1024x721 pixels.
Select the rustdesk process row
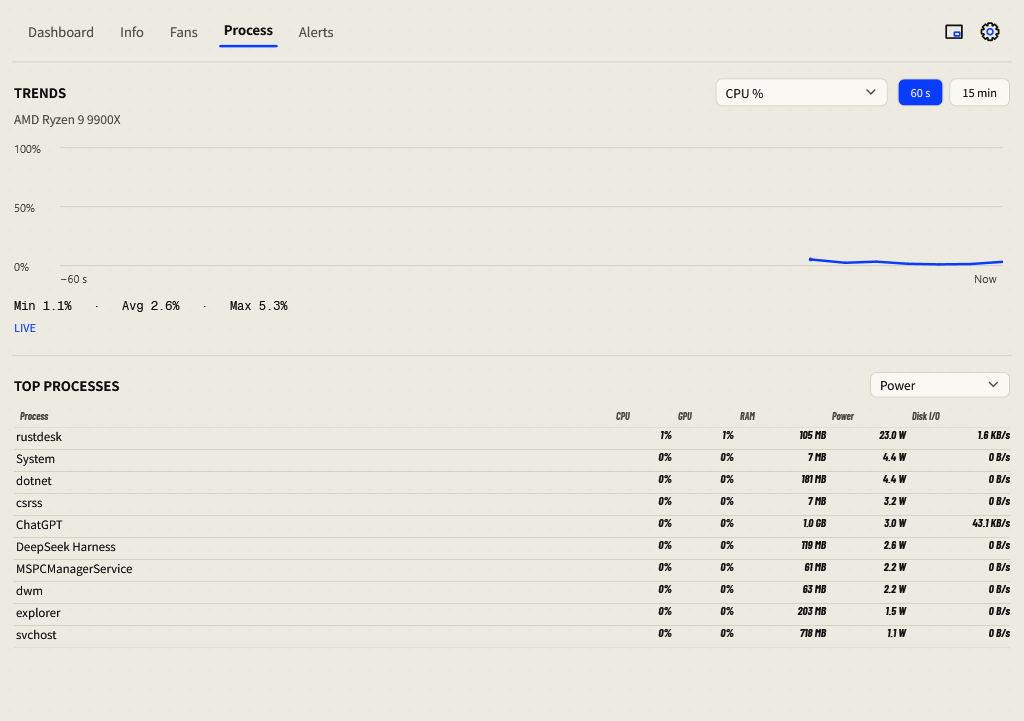tap(512, 436)
